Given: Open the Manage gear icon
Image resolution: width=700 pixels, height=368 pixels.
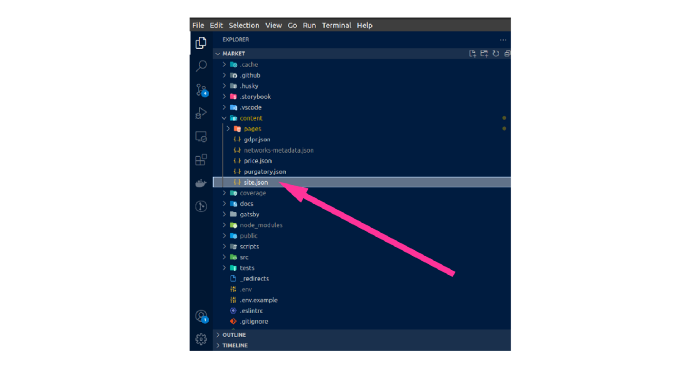Looking at the screenshot, I should (x=201, y=339).
